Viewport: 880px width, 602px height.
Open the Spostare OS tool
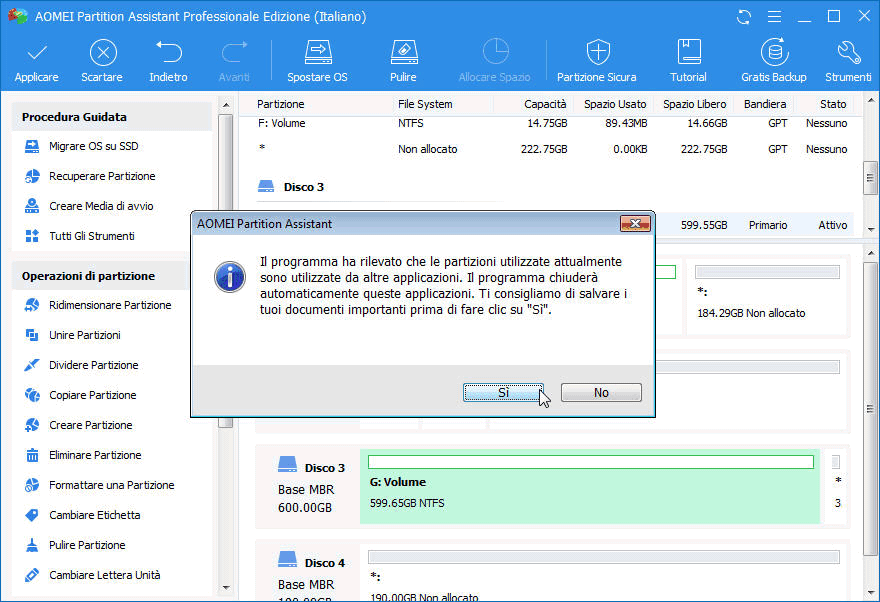pos(318,61)
